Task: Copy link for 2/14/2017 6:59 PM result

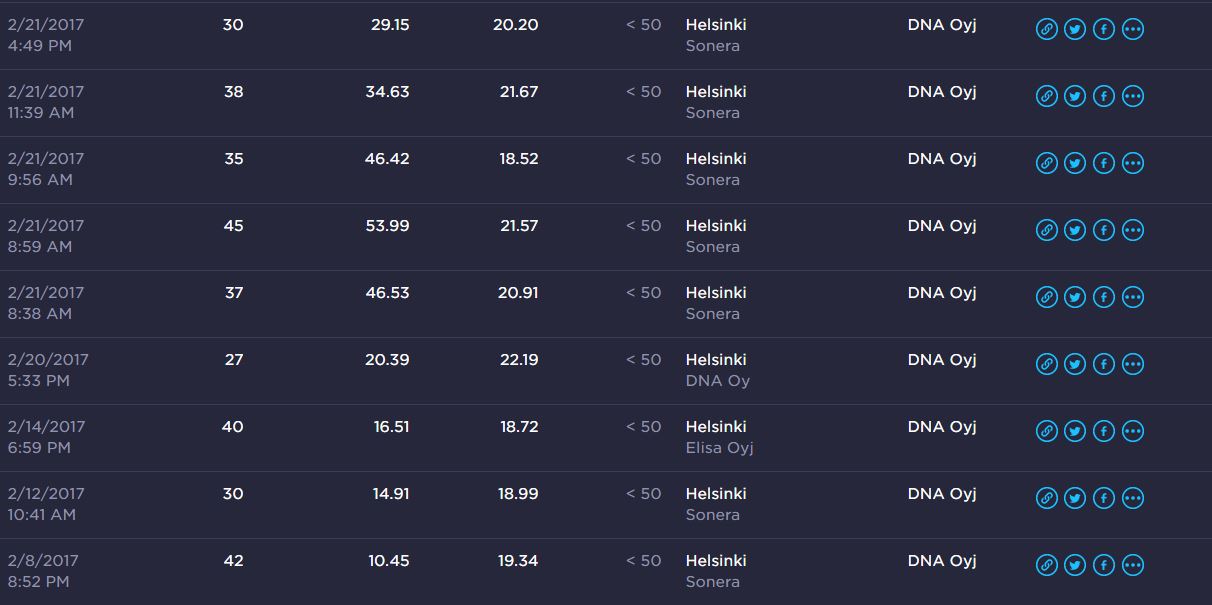Action: pos(1046,431)
